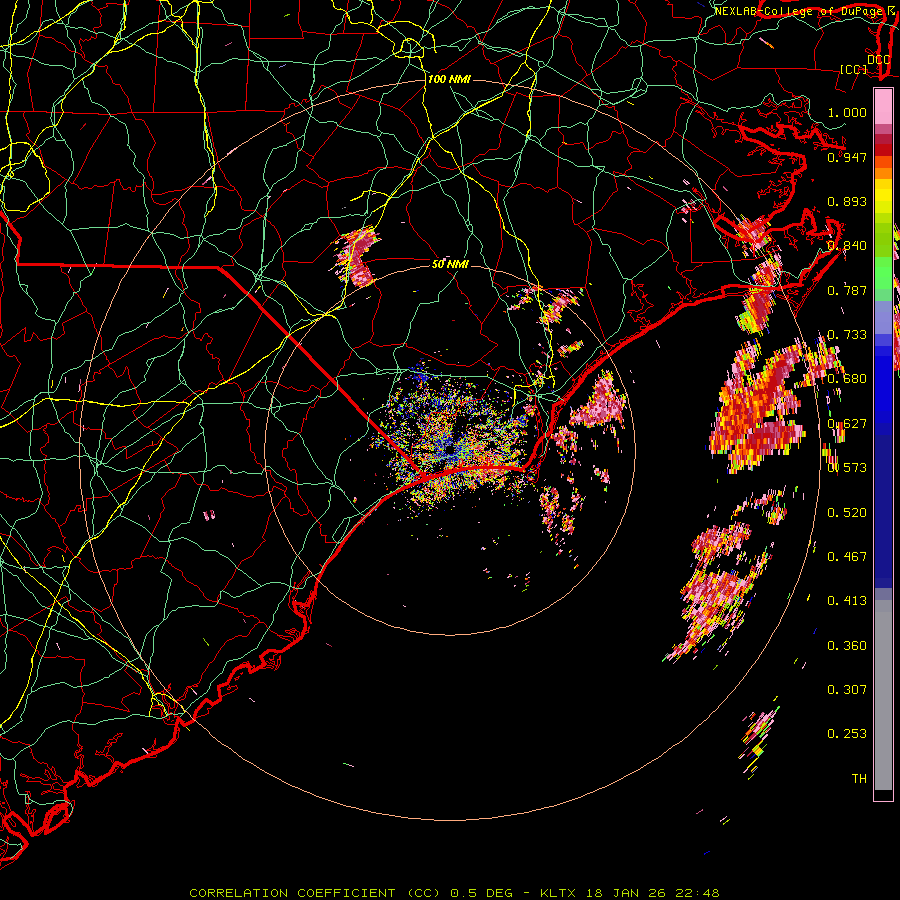Viewport: 900px width, 900px height.
Task: Click the 0.787 color scale value
Action: tap(847, 290)
